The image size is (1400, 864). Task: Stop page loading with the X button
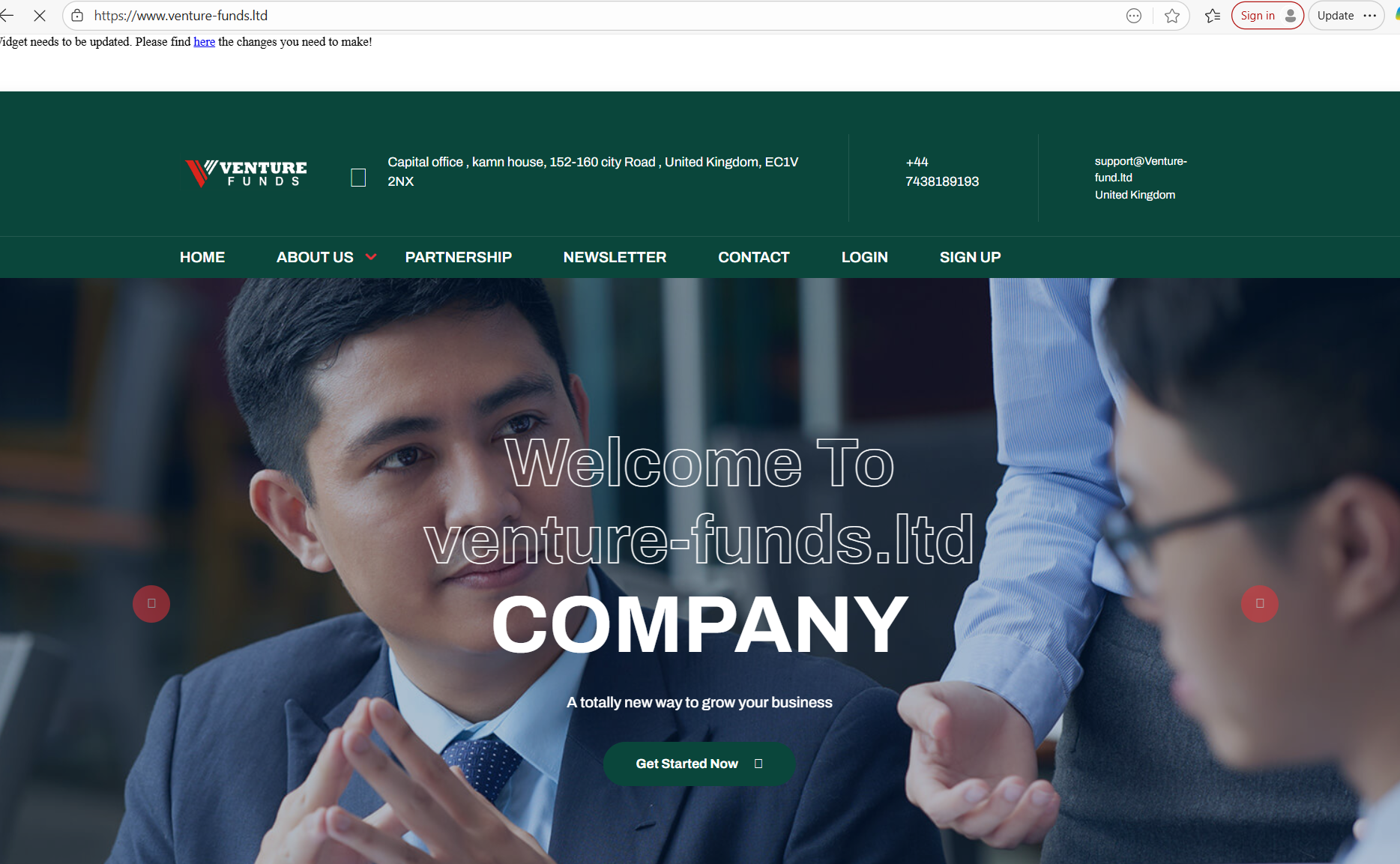click(x=40, y=16)
